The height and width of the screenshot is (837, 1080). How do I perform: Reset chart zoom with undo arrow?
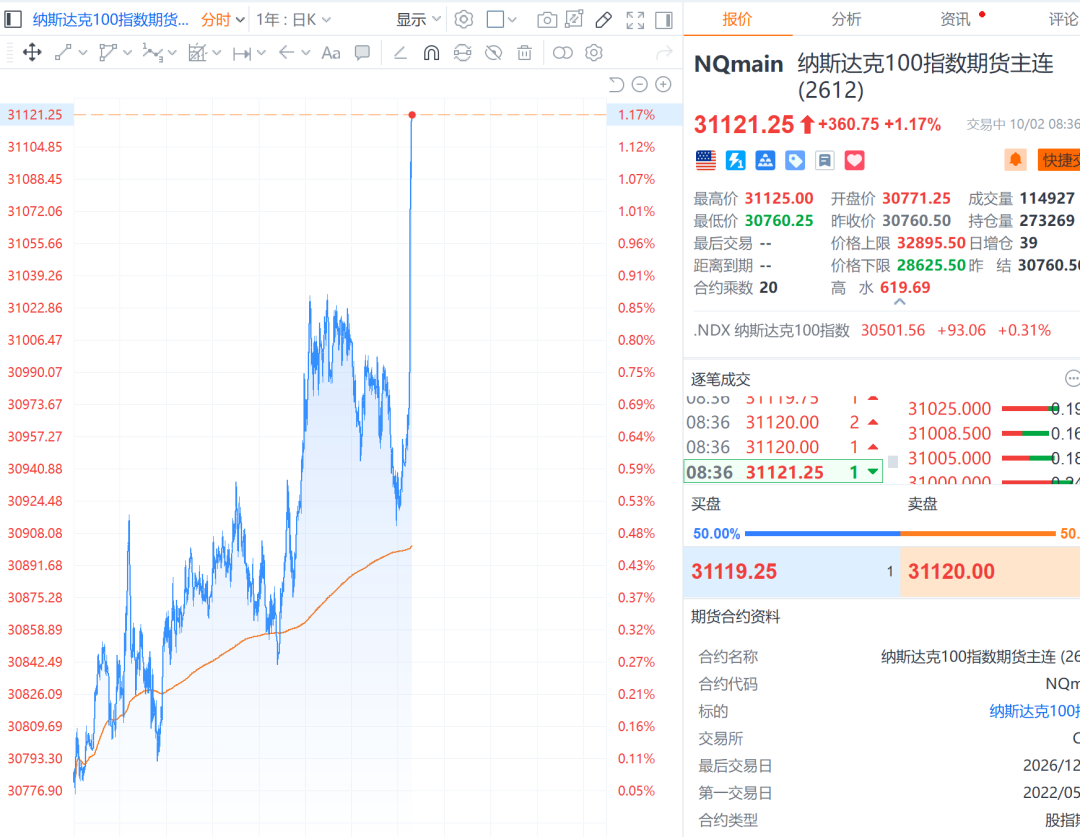tap(616, 84)
